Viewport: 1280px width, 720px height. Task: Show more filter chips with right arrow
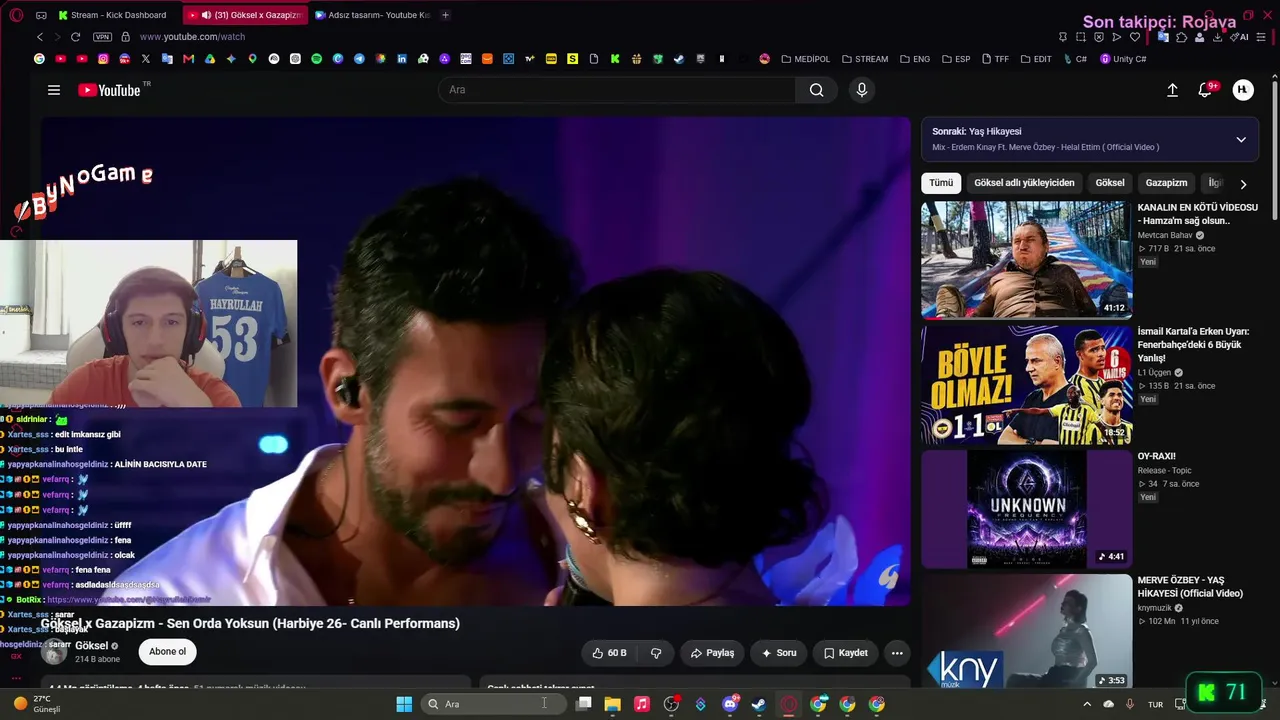click(x=1243, y=184)
